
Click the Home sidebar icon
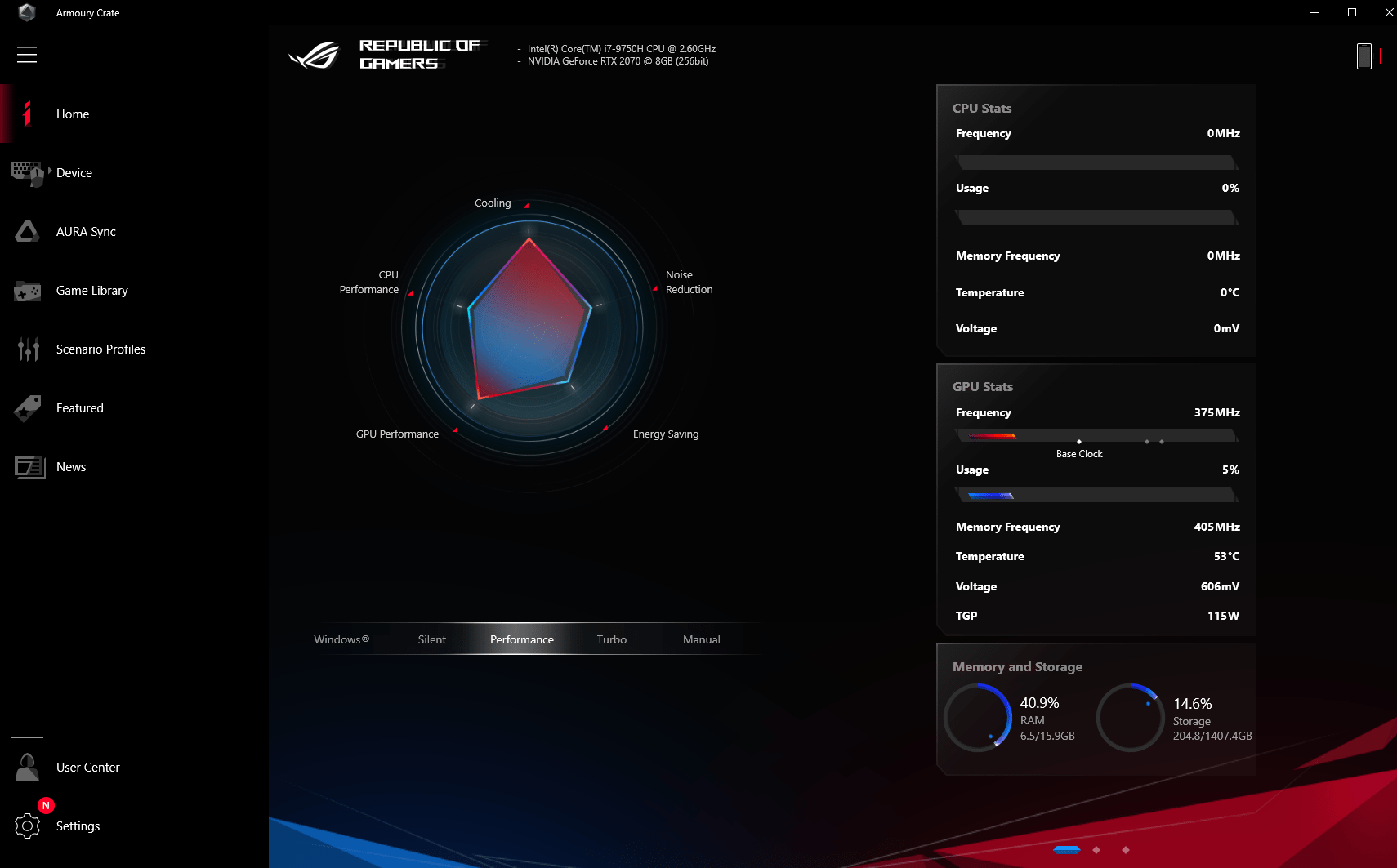(27, 114)
